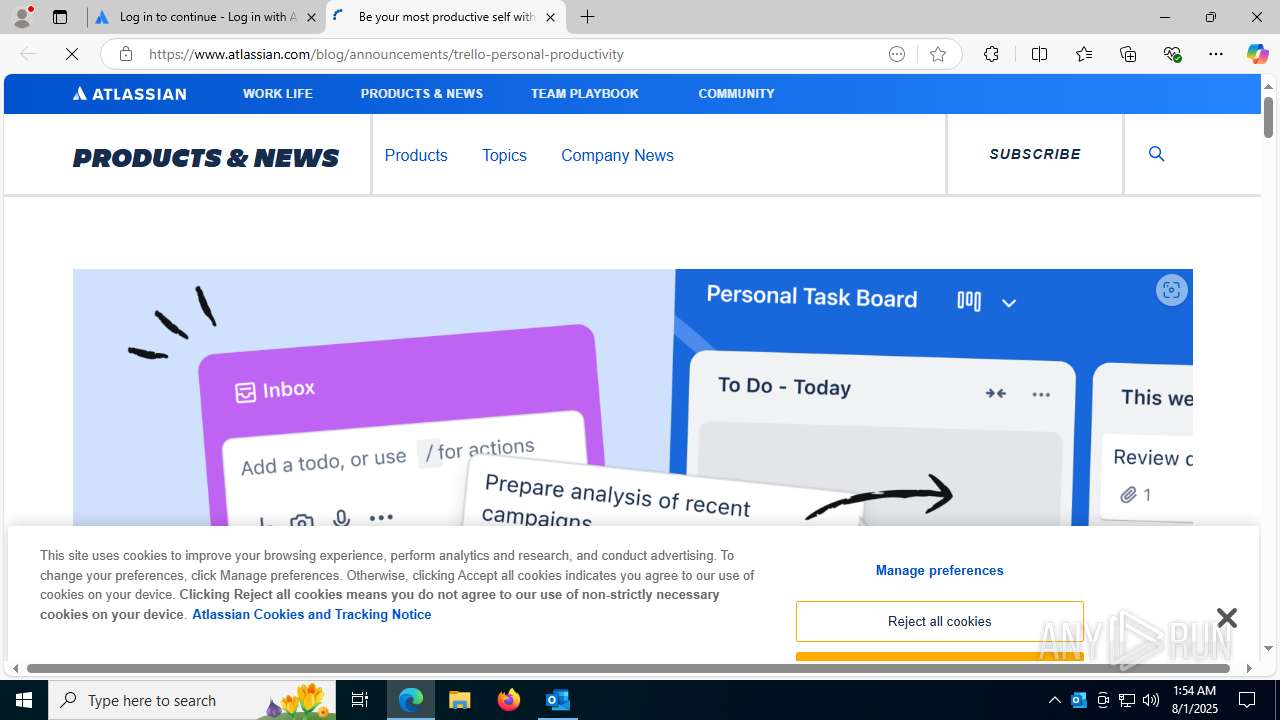
Task: Open the WORK LIFE menu
Action: [277, 93]
